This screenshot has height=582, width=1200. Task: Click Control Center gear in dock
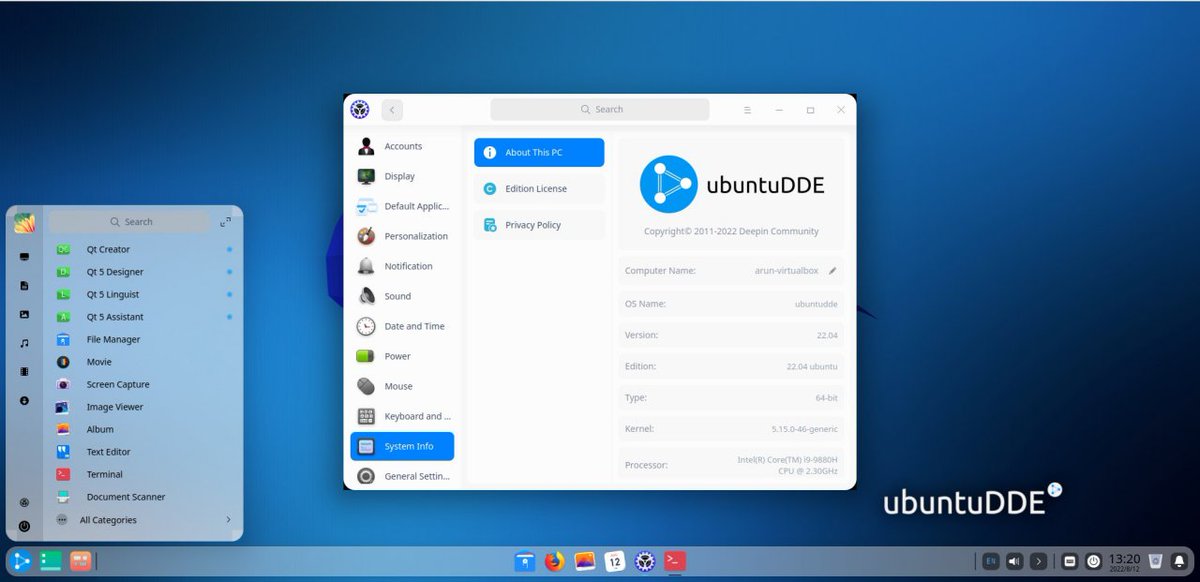tap(645, 561)
